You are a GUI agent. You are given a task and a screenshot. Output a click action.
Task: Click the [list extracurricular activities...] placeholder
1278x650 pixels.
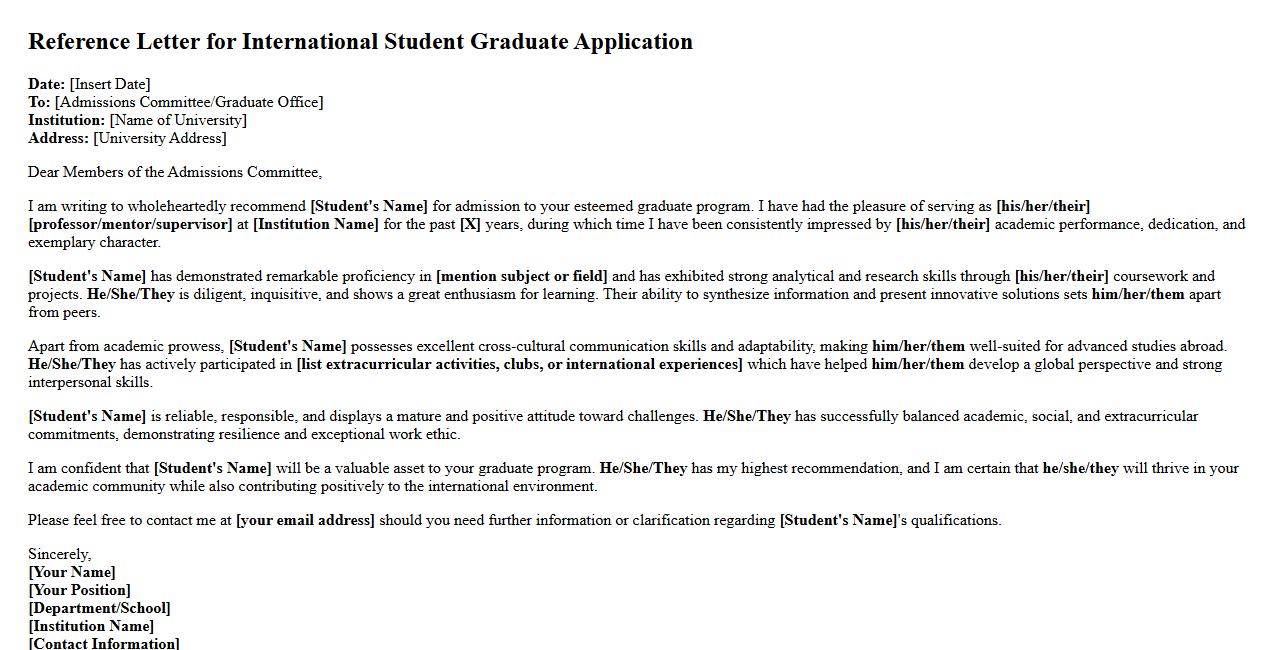tap(519, 364)
